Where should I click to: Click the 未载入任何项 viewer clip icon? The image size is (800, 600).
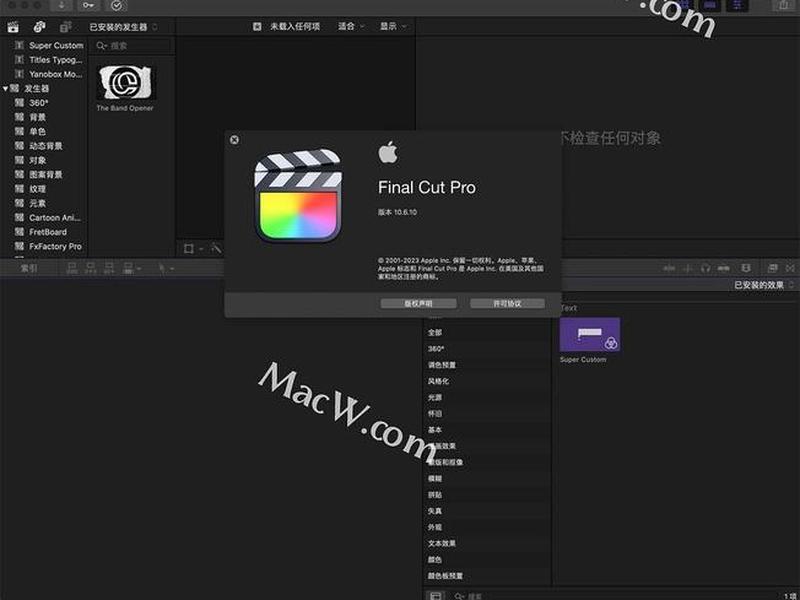click(257, 27)
